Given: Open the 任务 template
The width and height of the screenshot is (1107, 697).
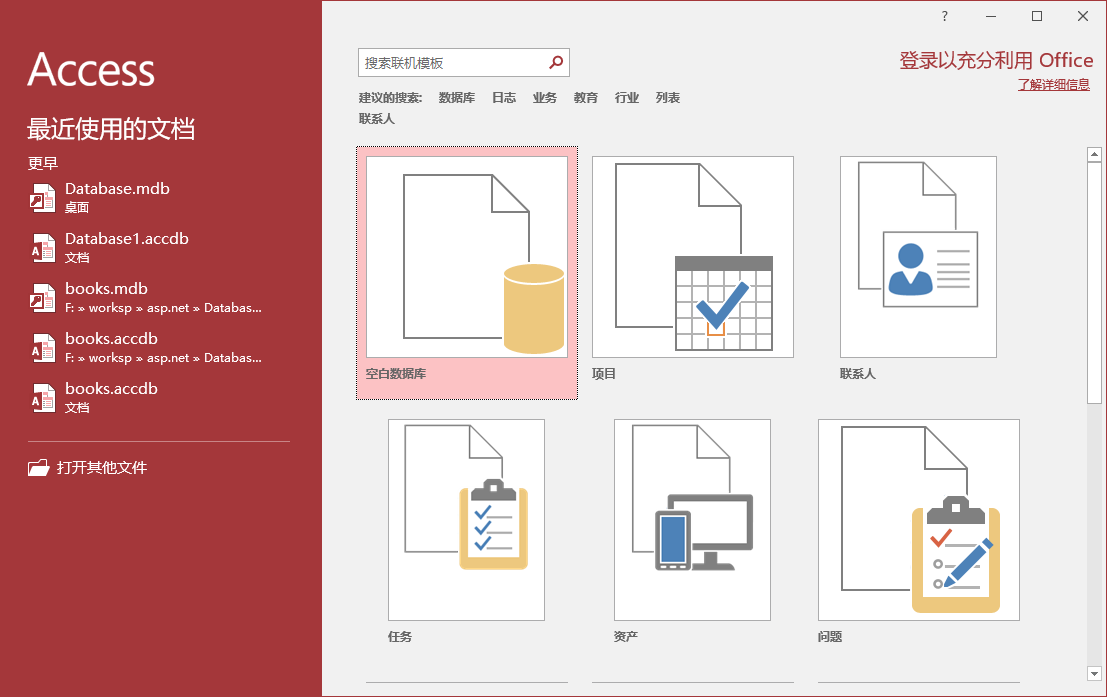Looking at the screenshot, I should 466,519.
